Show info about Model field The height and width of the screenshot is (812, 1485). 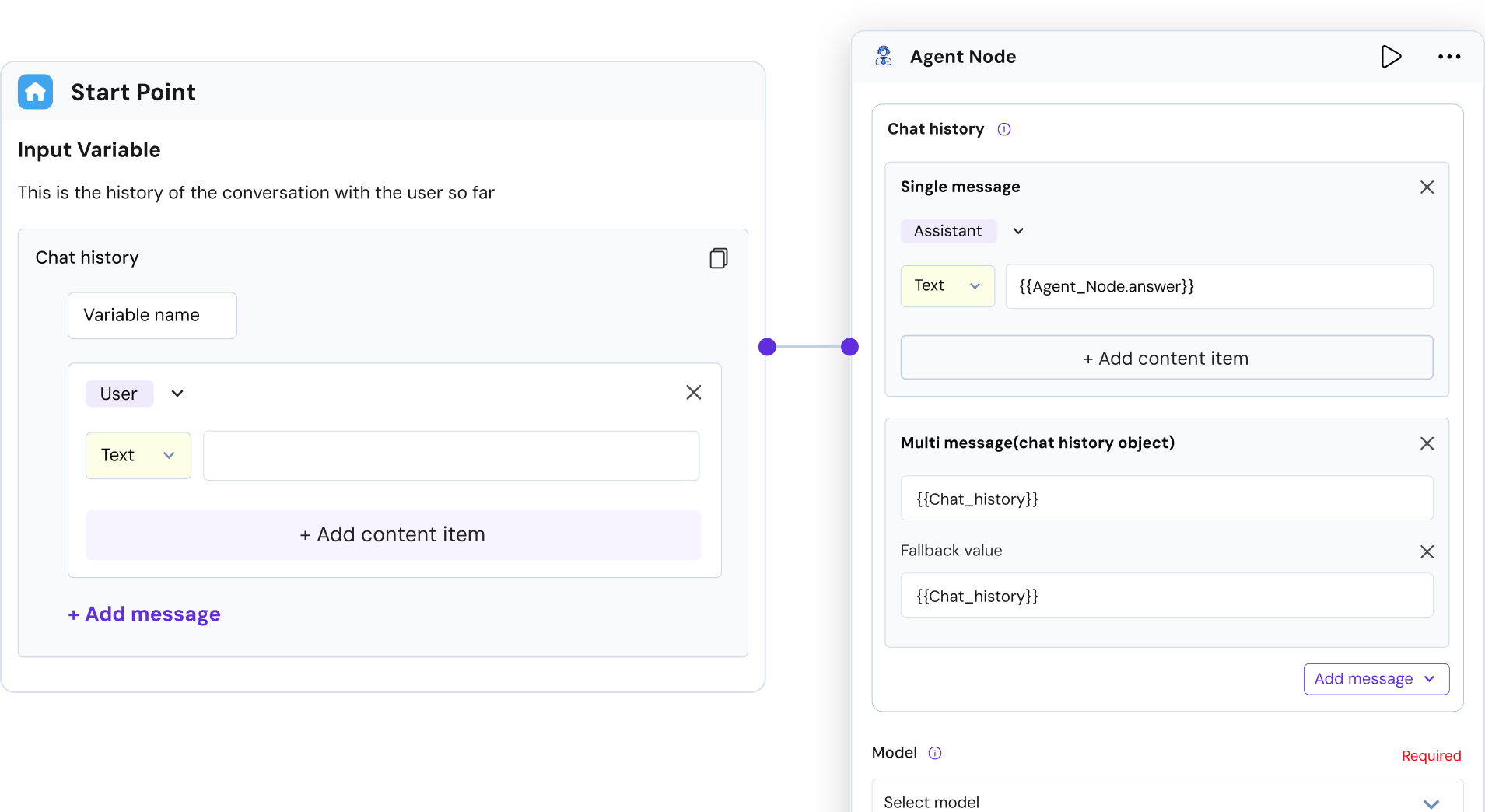[935, 753]
